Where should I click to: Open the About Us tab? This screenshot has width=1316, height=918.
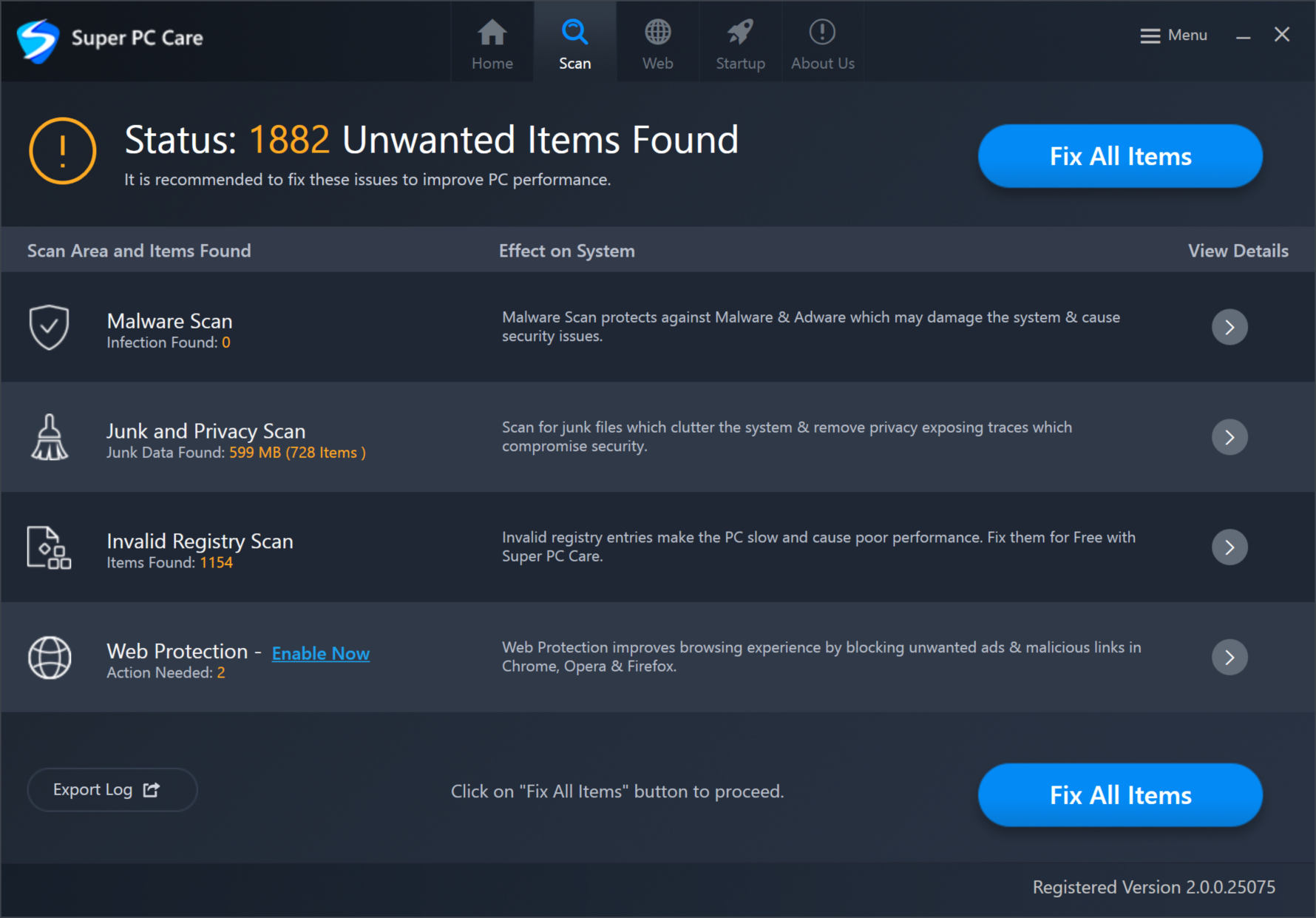tap(823, 43)
